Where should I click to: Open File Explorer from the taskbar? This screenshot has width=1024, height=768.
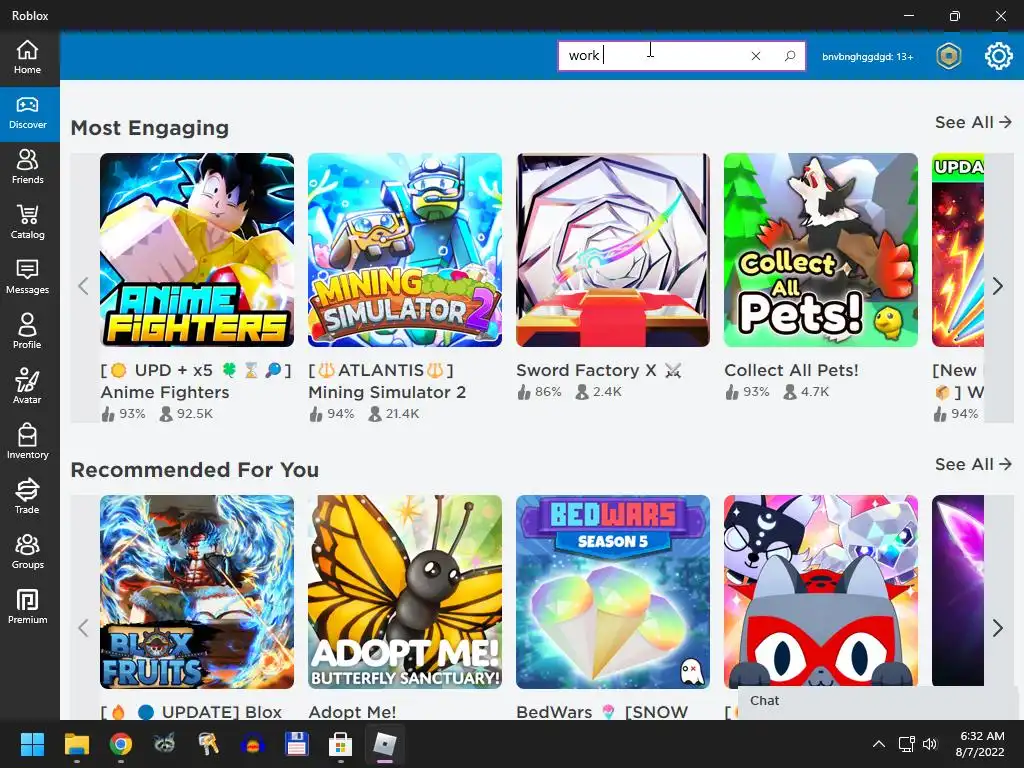pos(76,744)
